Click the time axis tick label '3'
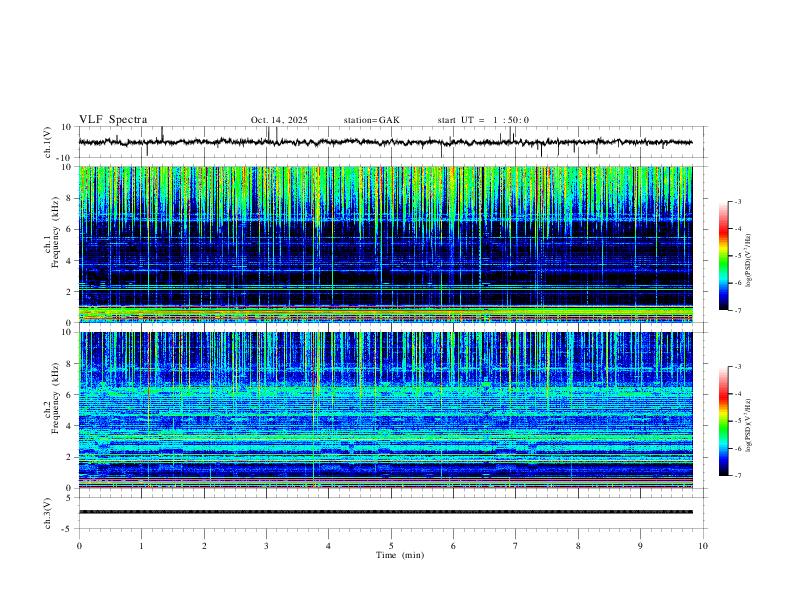Screen dimensions: 792x612 266,546
